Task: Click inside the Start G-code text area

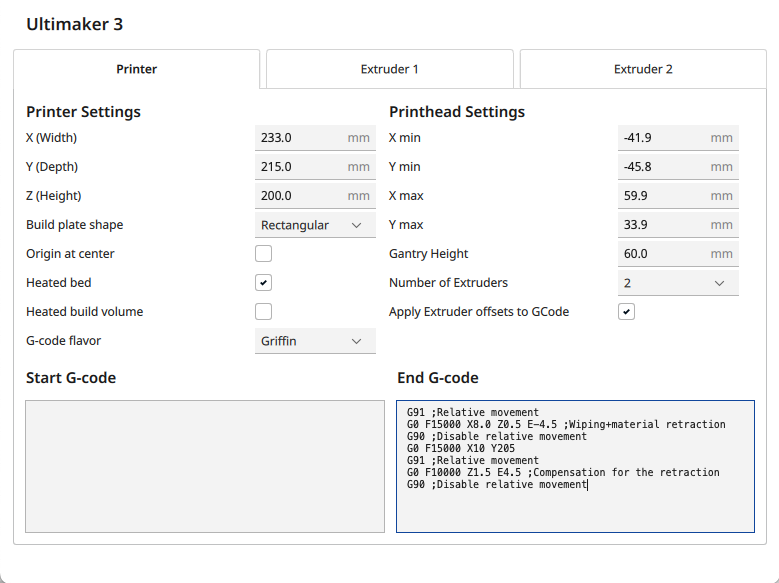Action: click(205, 466)
